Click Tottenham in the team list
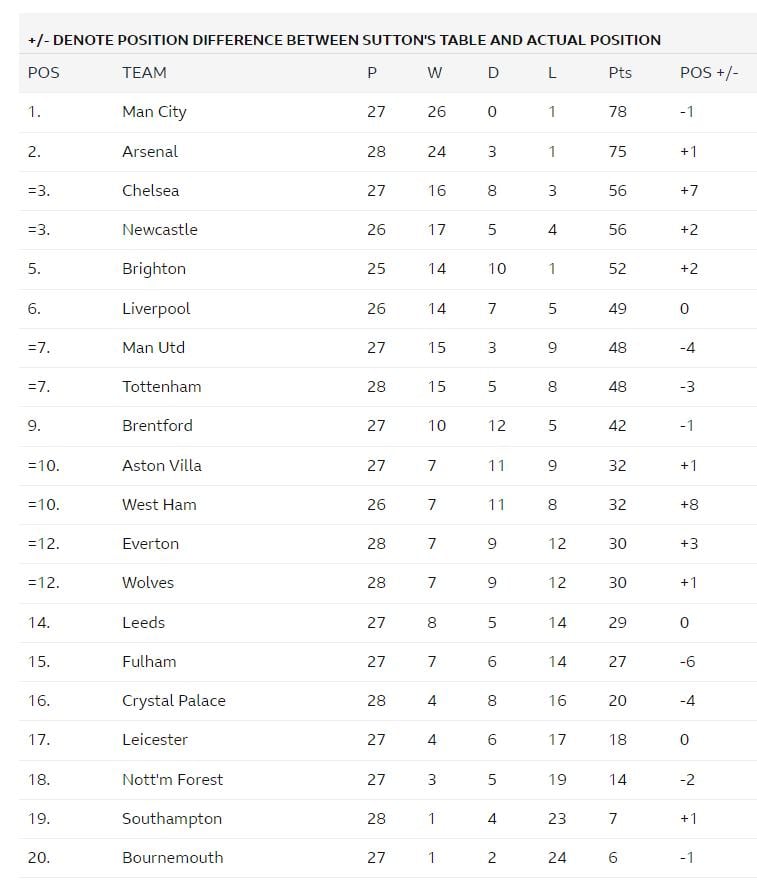 162,386
